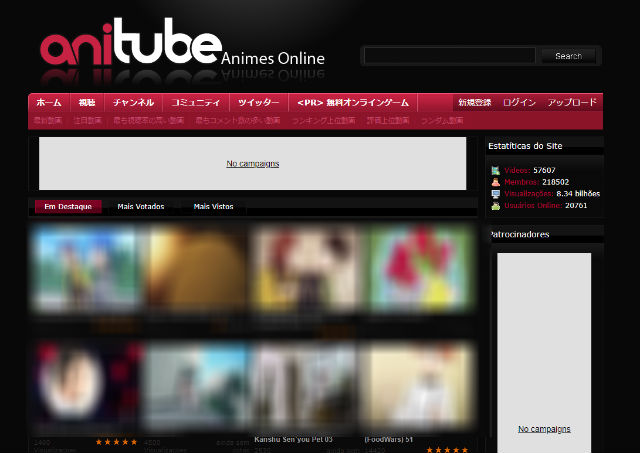
Task: Click the Videos statistics icon
Action: pos(496,171)
